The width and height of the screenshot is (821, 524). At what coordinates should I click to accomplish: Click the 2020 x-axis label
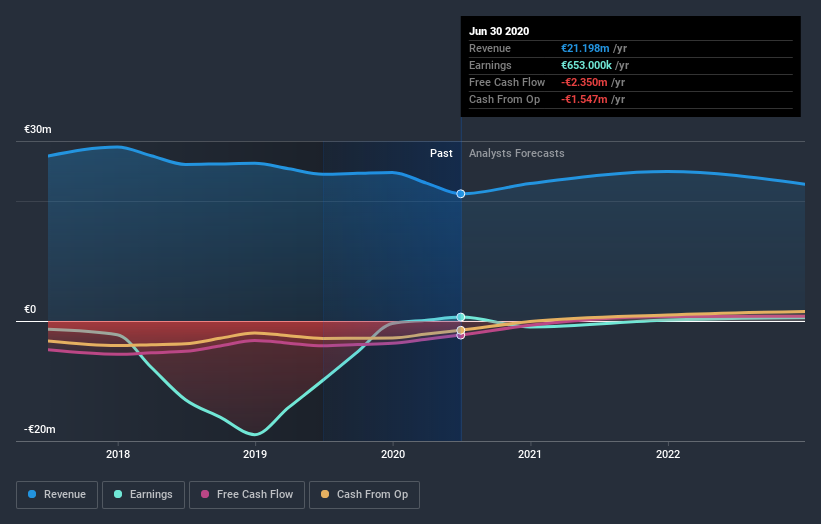[x=393, y=454]
